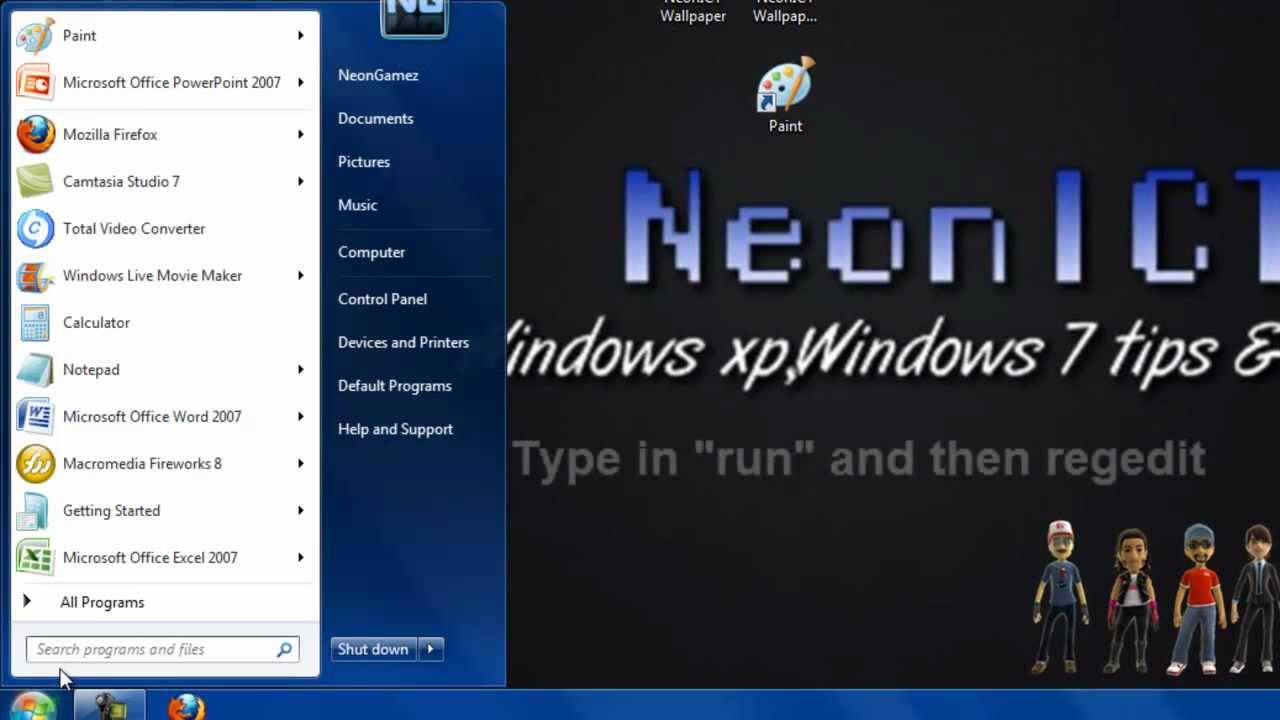The image size is (1280, 720).
Task: Expand PowerPoint 2007 jump list arrow
Action: 300,82
